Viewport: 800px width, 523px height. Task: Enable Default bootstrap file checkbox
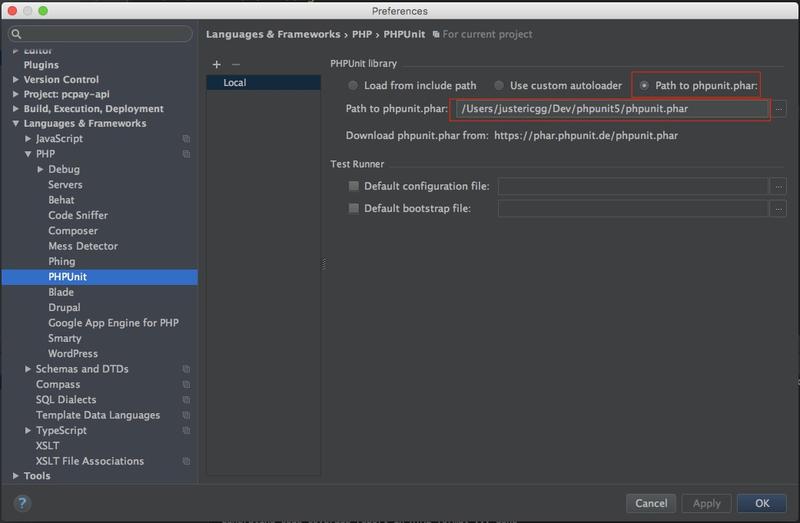coord(353,208)
